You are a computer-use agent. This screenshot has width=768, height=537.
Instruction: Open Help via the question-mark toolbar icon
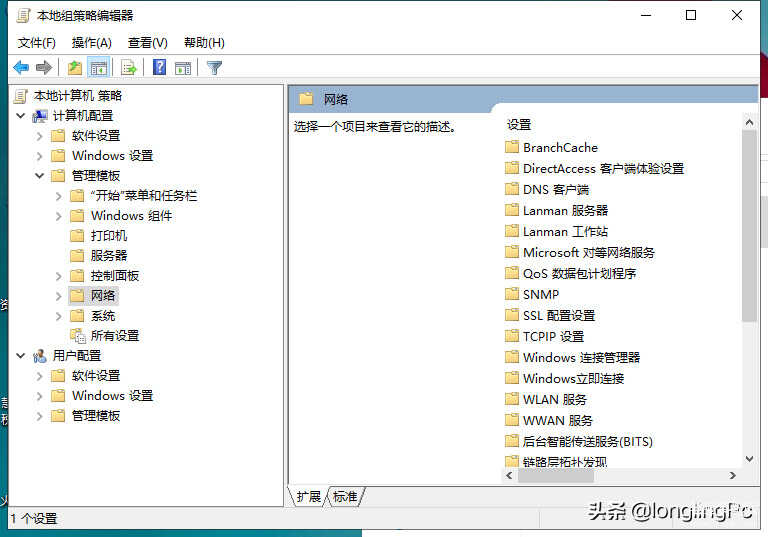[x=160, y=67]
